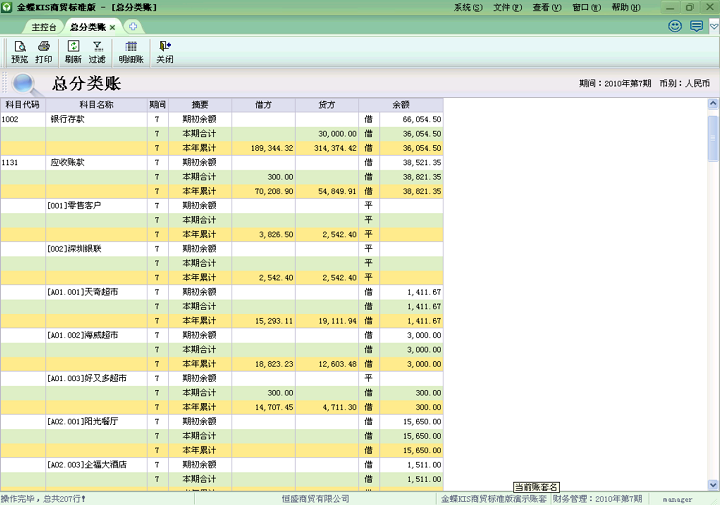
Task: Open the 帮助(H) menu
Action: tap(625, 7)
